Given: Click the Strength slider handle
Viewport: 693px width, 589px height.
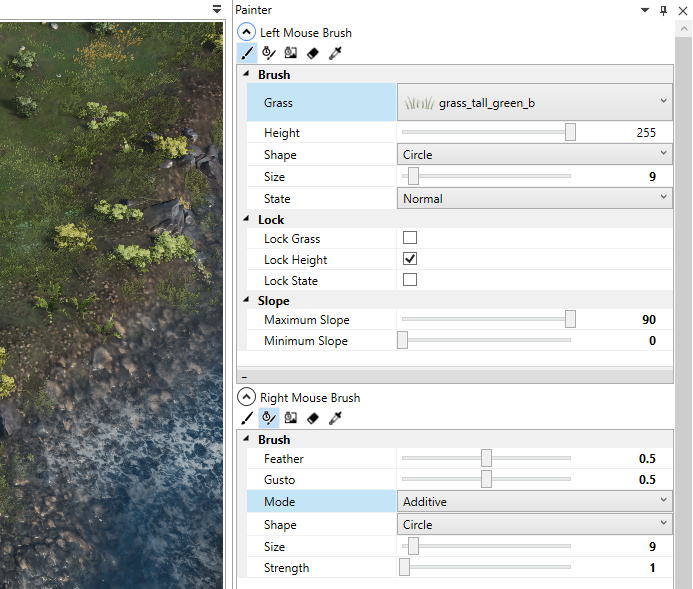Looking at the screenshot, I should click(x=404, y=567).
